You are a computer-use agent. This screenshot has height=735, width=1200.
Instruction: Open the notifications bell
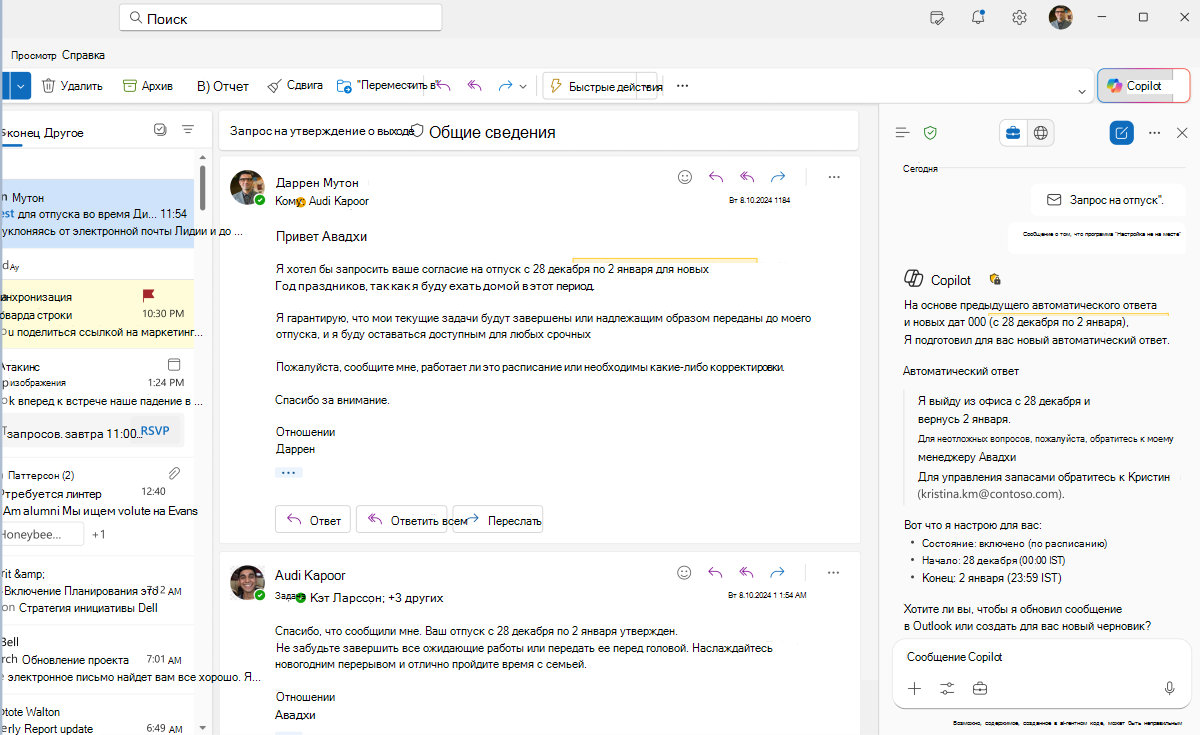click(x=978, y=17)
